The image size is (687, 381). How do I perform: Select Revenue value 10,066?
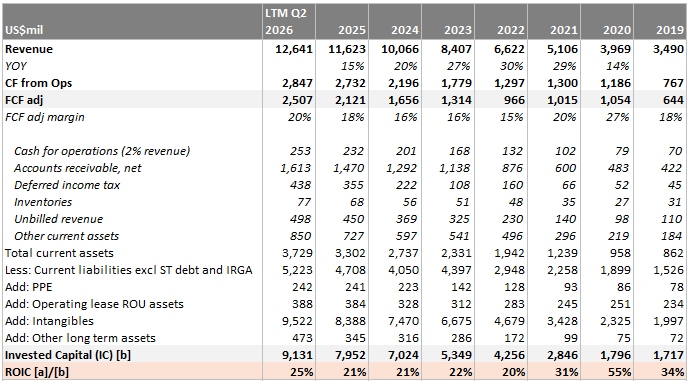400,49
